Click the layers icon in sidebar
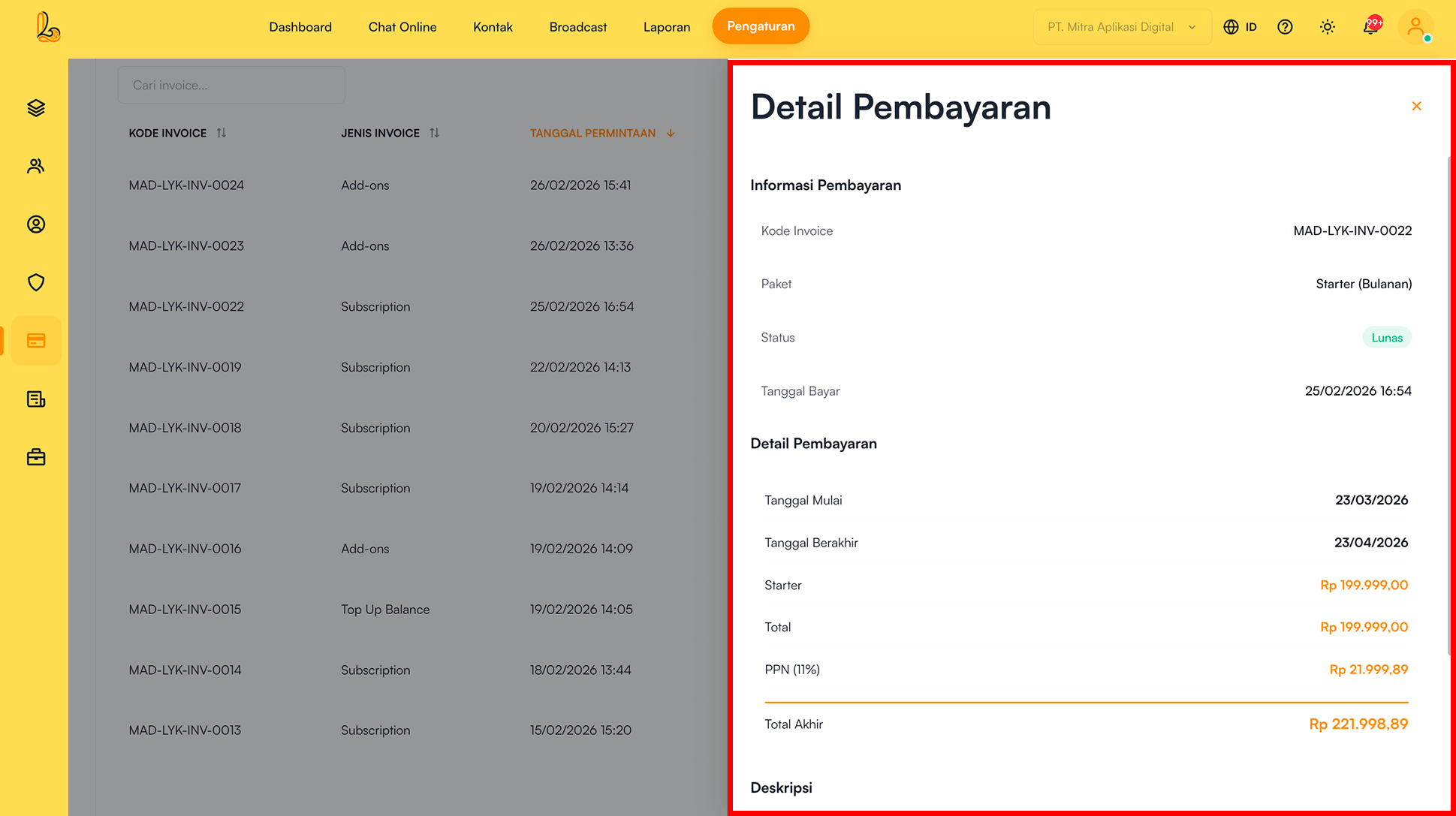 click(x=36, y=108)
